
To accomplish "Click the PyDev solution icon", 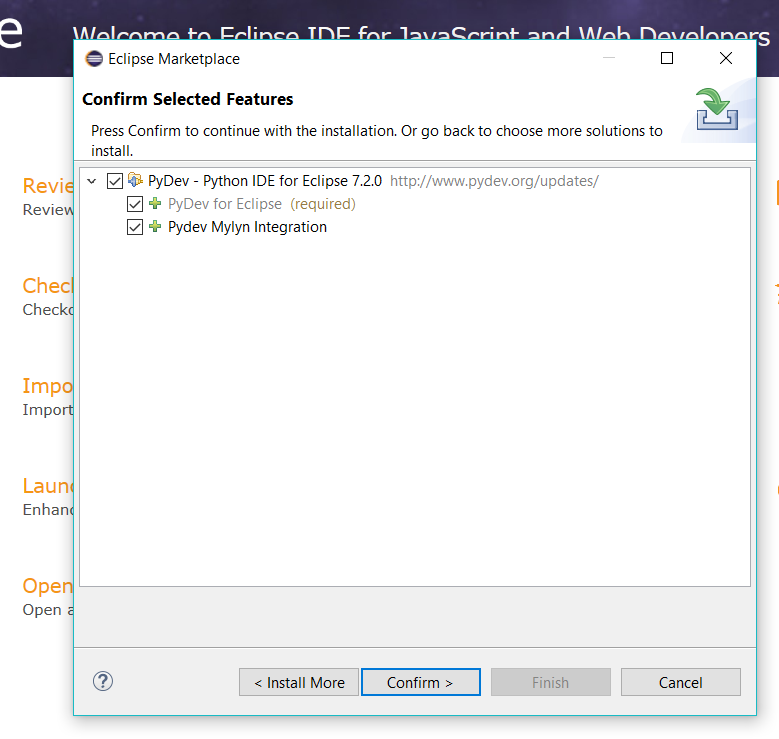I will coord(135,179).
